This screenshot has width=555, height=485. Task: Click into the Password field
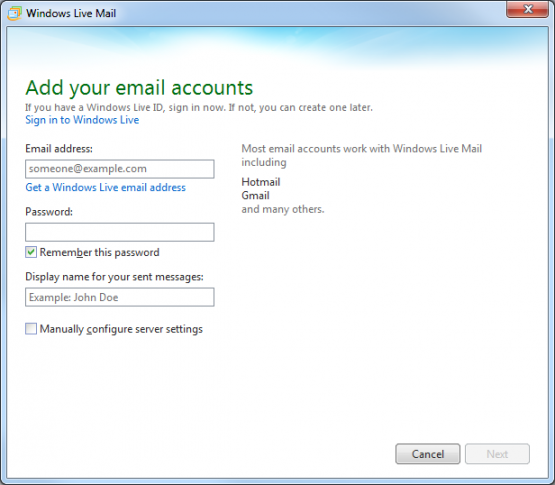pos(120,232)
